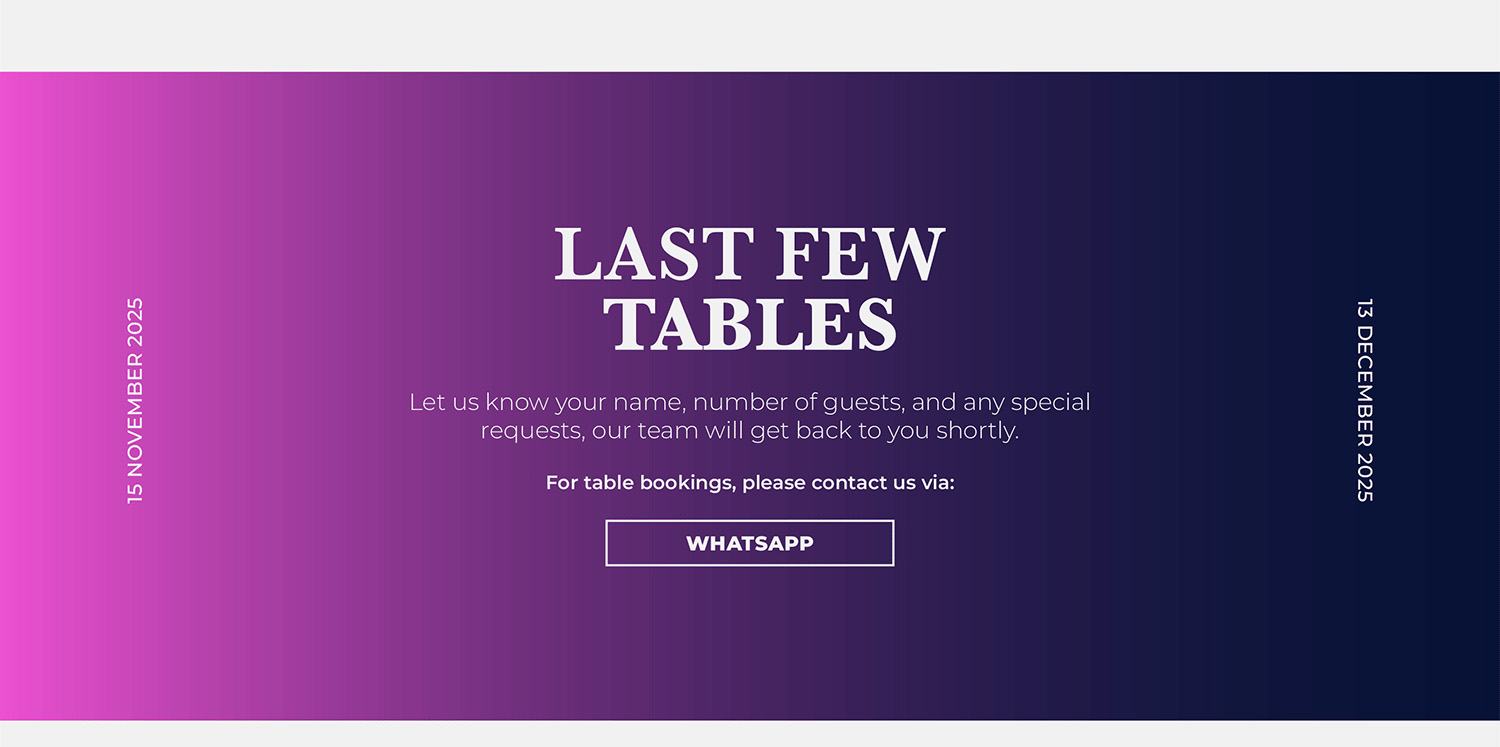1500x747 pixels.
Task: Click the 'Let us know your name' line
Action: 749,402
